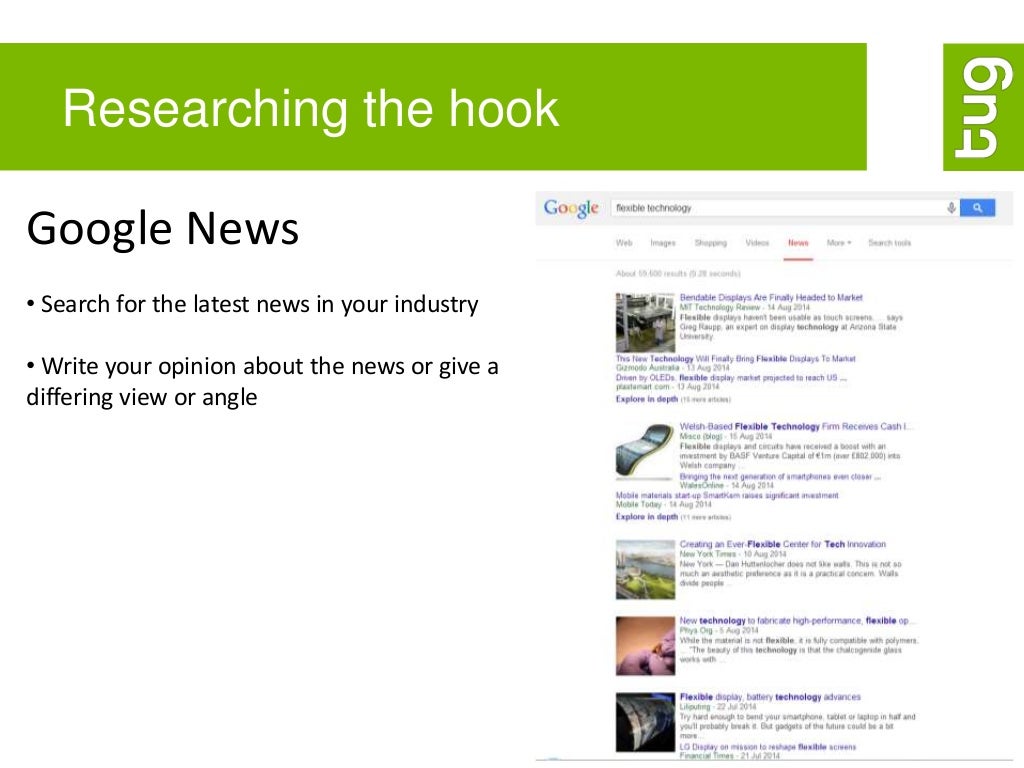Open 'Mobile materials start-up SmartKem raises' link
Viewport: 1024px width, 768px height.
click(x=727, y=496)
